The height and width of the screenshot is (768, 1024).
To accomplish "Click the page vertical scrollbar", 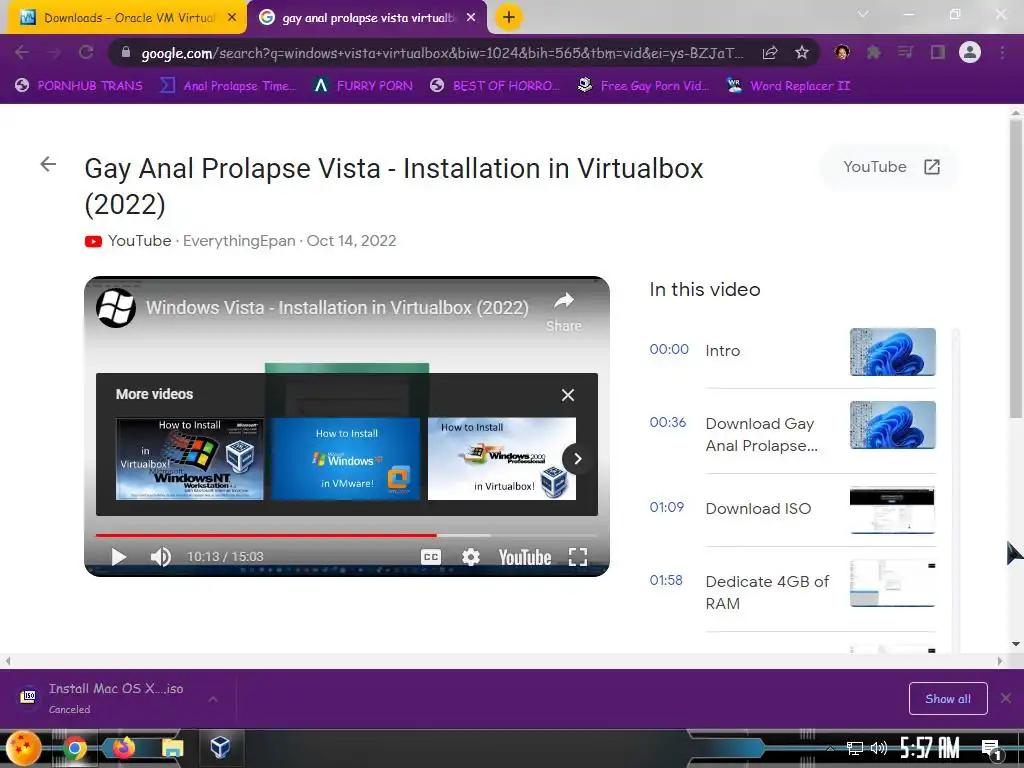I will pos(1016,268).
